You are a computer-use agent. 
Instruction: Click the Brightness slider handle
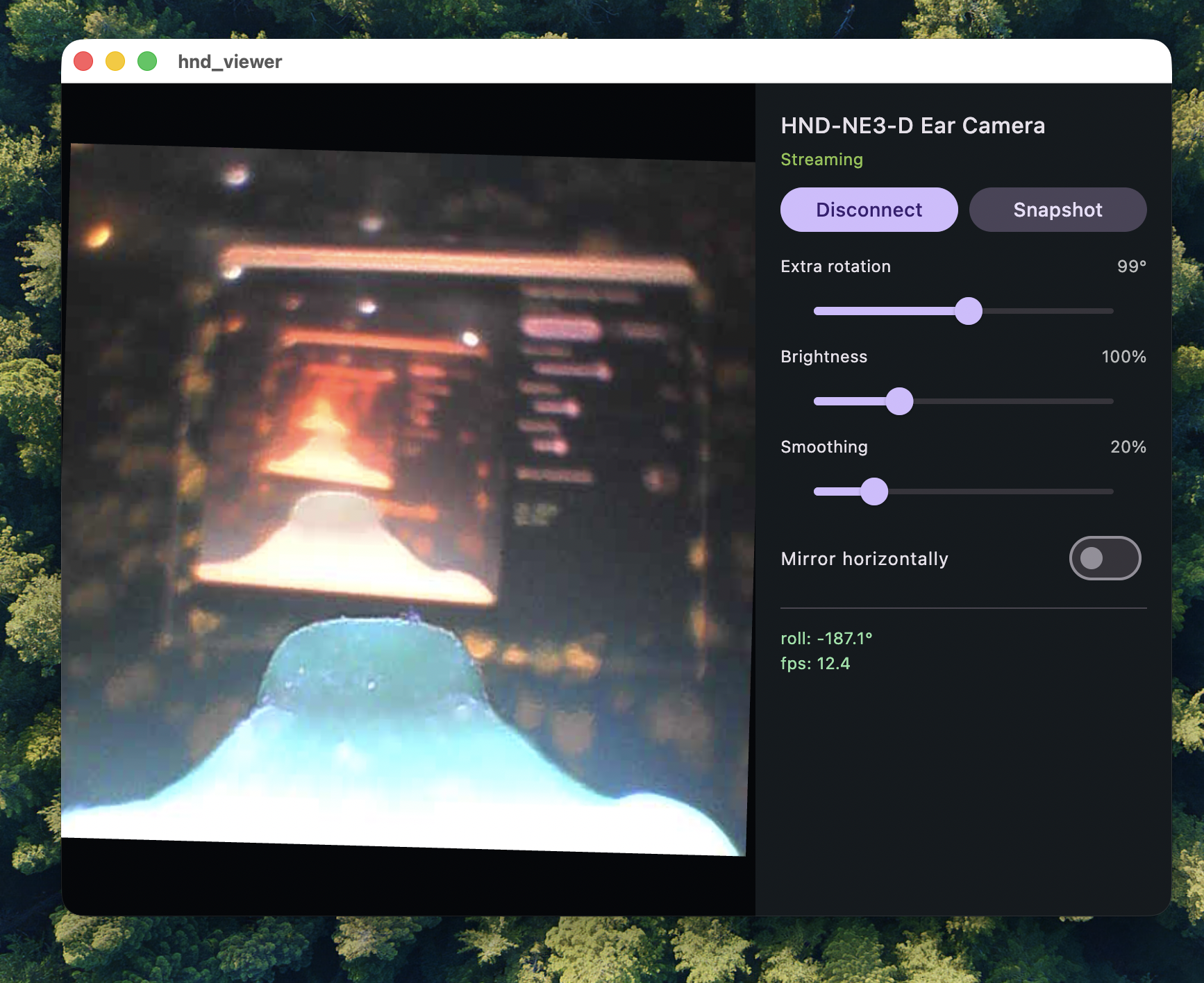click(x=899, y=401)
